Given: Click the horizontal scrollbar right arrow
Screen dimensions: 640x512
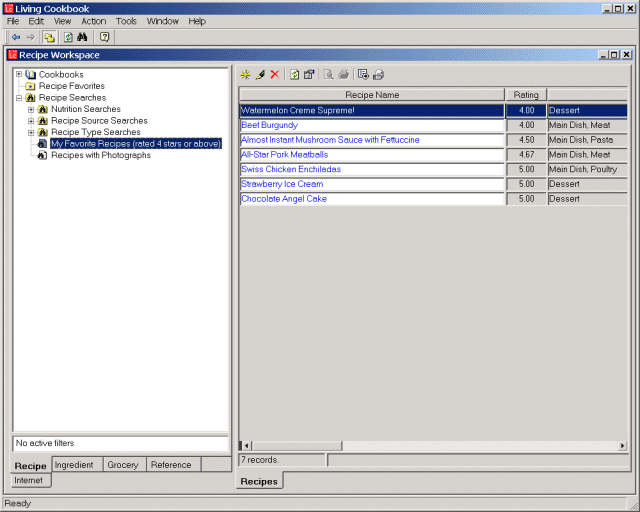Looking at the screenshot, I should (x=622, y=445).
